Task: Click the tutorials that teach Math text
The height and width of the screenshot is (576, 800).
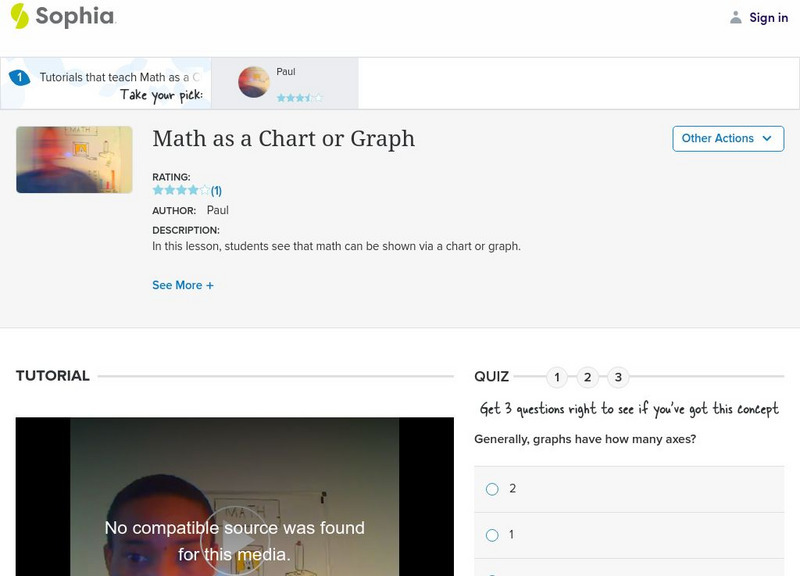Action: (120, 77)
